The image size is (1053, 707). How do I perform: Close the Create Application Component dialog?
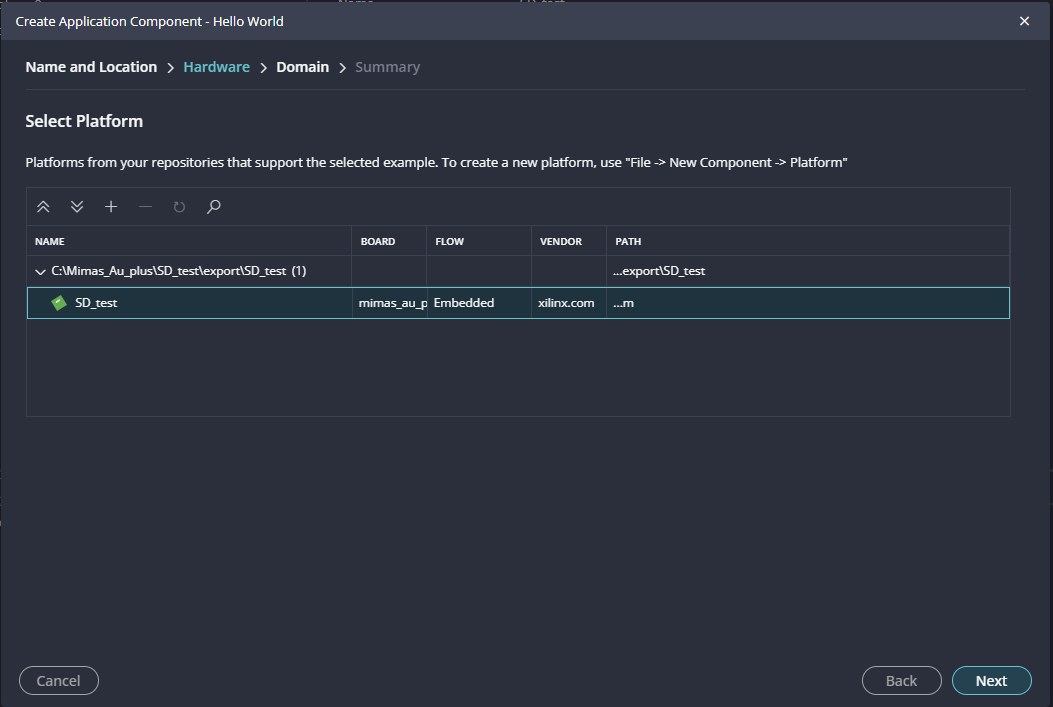point(1024,21)
